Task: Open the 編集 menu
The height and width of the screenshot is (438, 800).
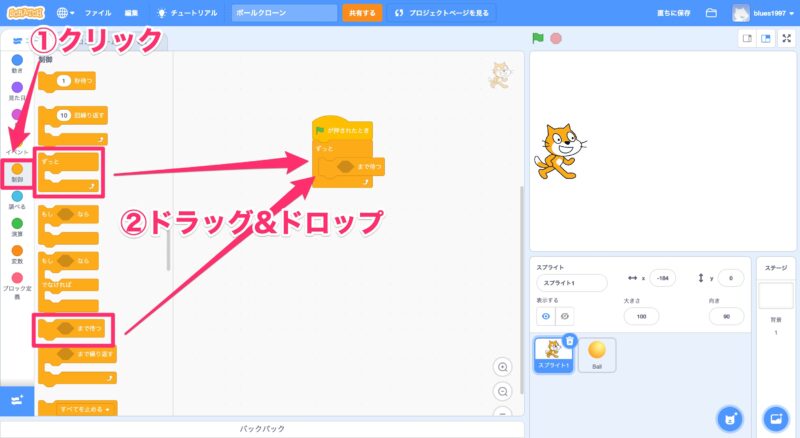Action: tap(132, 13)
